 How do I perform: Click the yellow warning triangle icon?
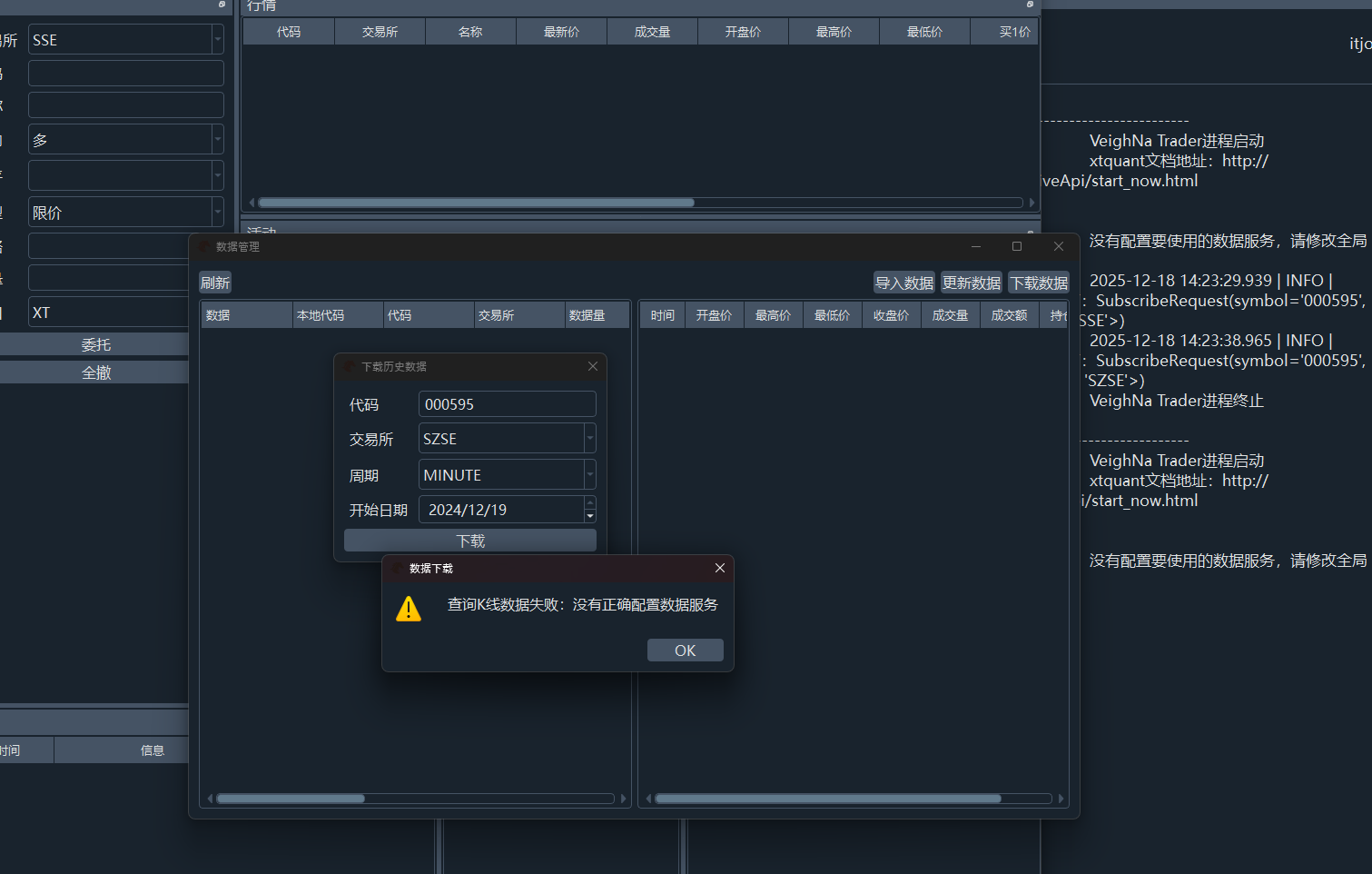click(x=409, y=609)
